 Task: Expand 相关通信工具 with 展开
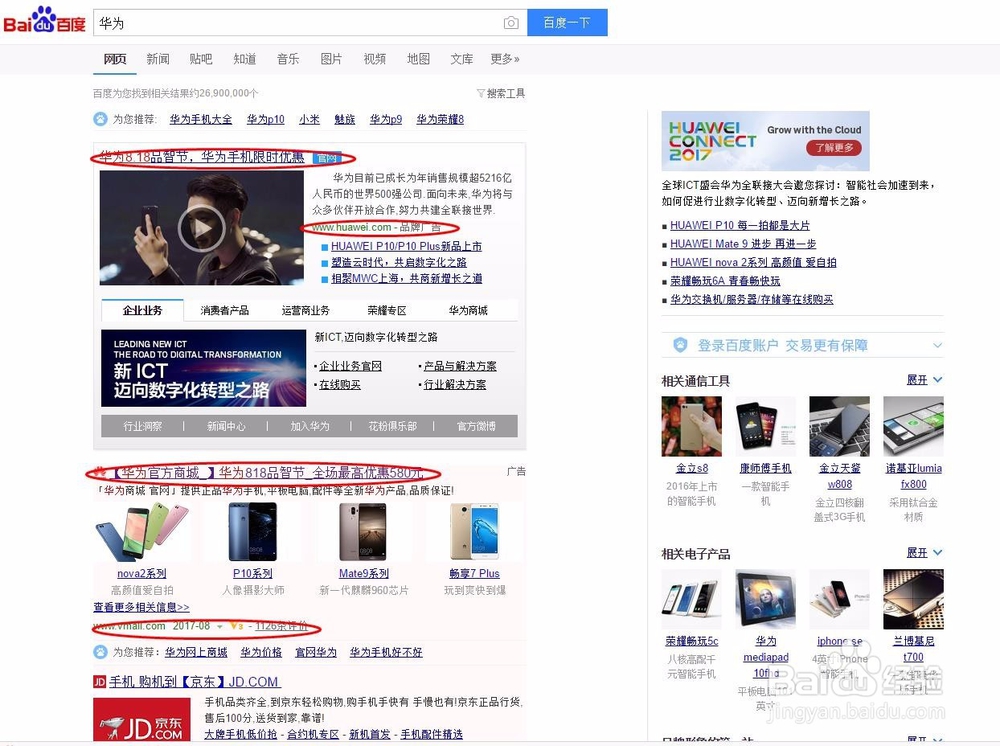point(924,379)
